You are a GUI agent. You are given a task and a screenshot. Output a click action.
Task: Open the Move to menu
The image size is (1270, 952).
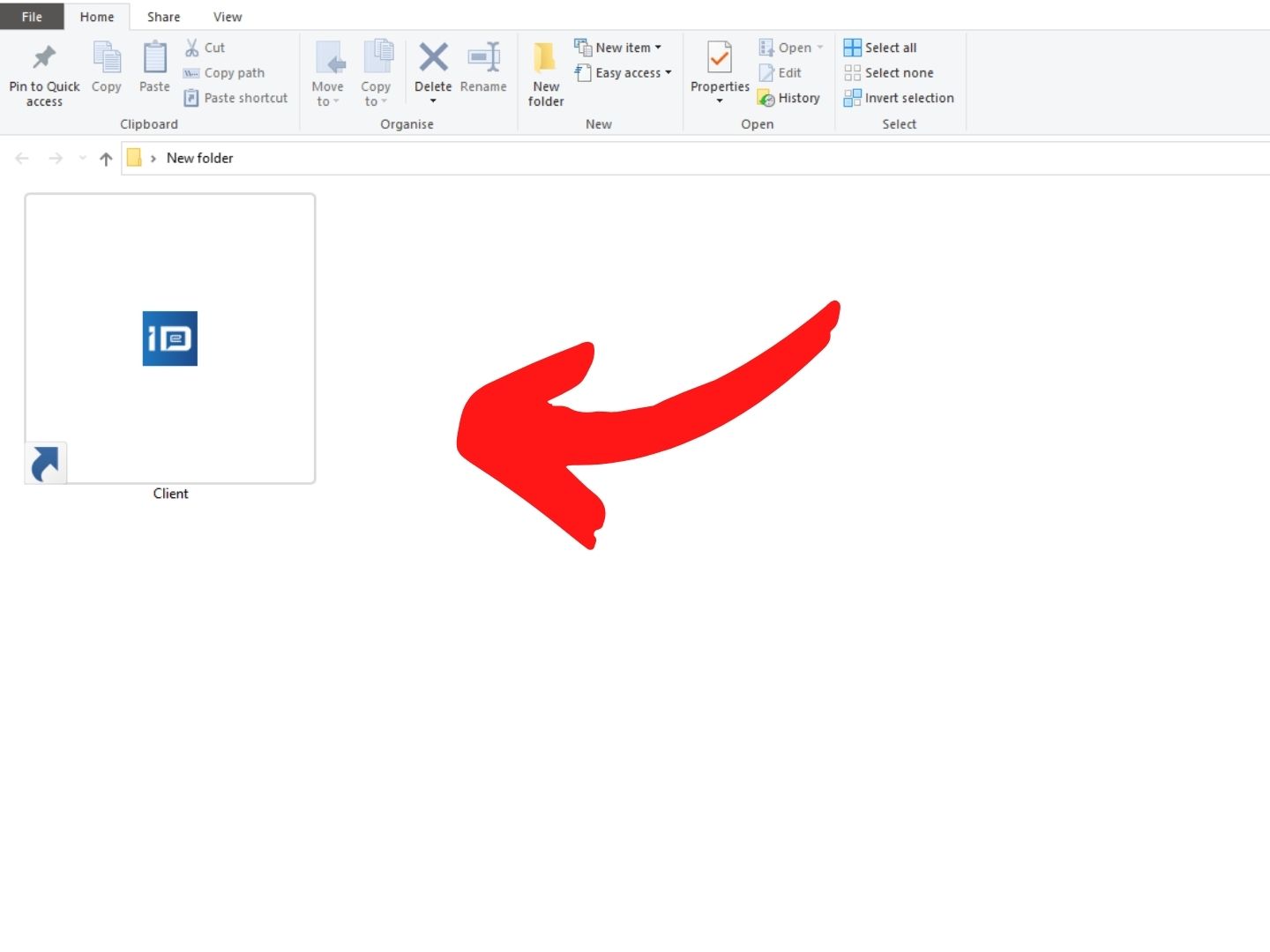point(327,74)
